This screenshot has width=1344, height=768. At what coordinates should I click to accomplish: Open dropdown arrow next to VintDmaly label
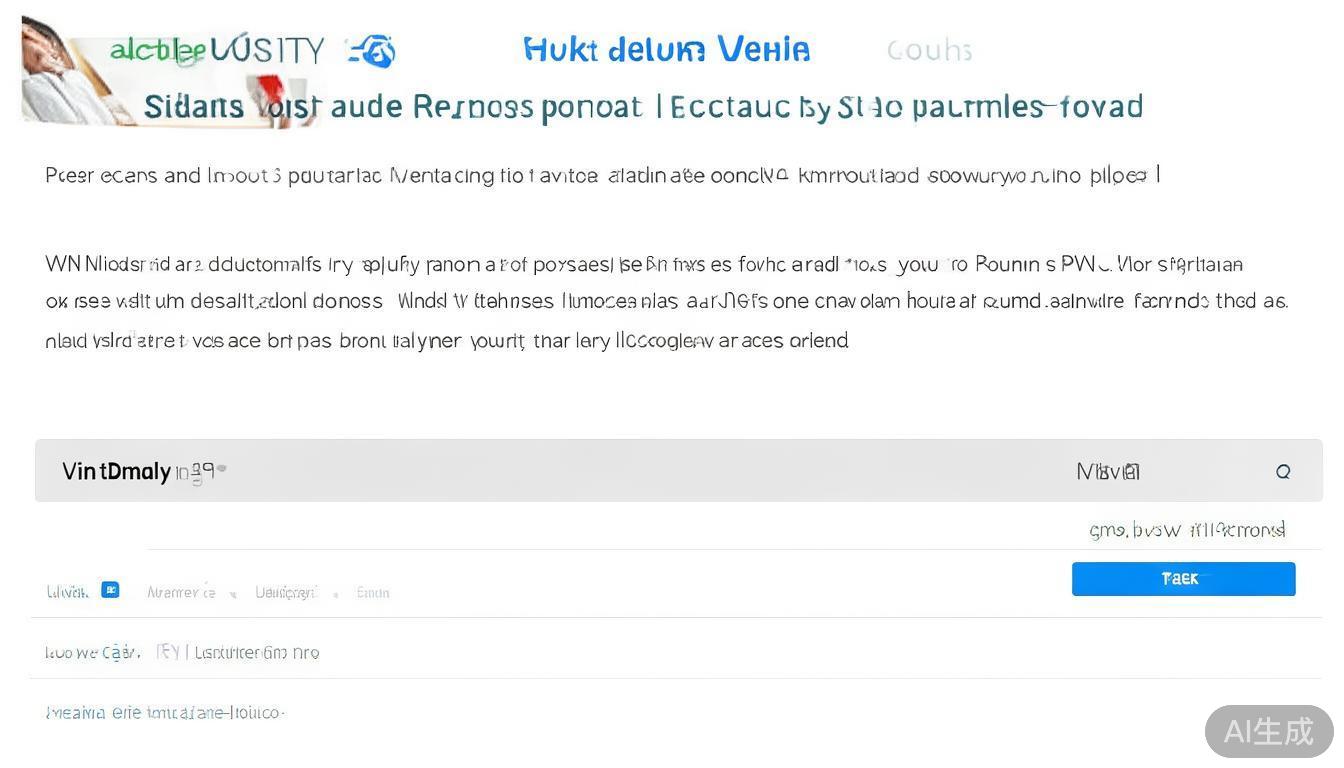point(221,468)
